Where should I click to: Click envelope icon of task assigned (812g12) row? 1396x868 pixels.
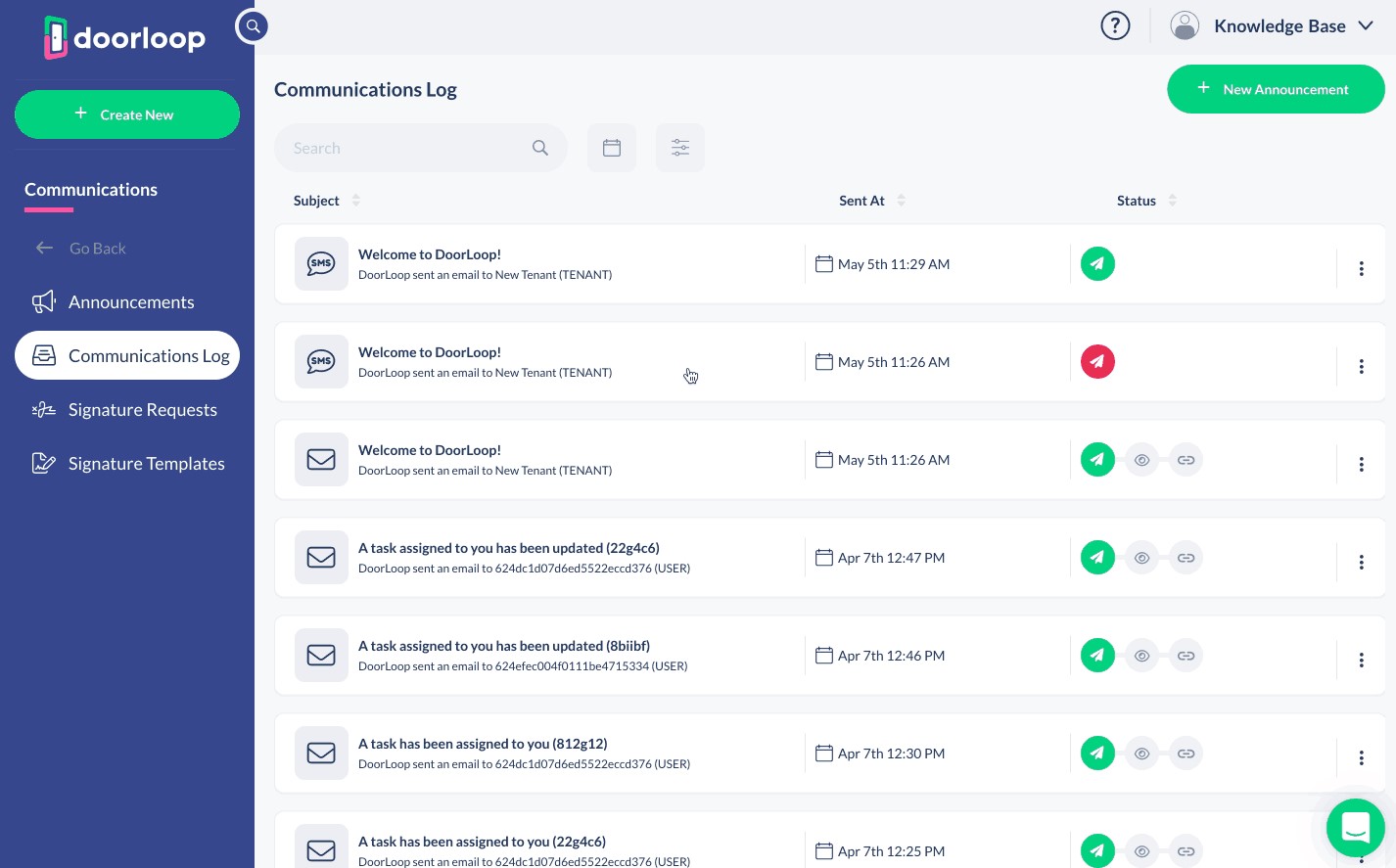pos(321,754)
